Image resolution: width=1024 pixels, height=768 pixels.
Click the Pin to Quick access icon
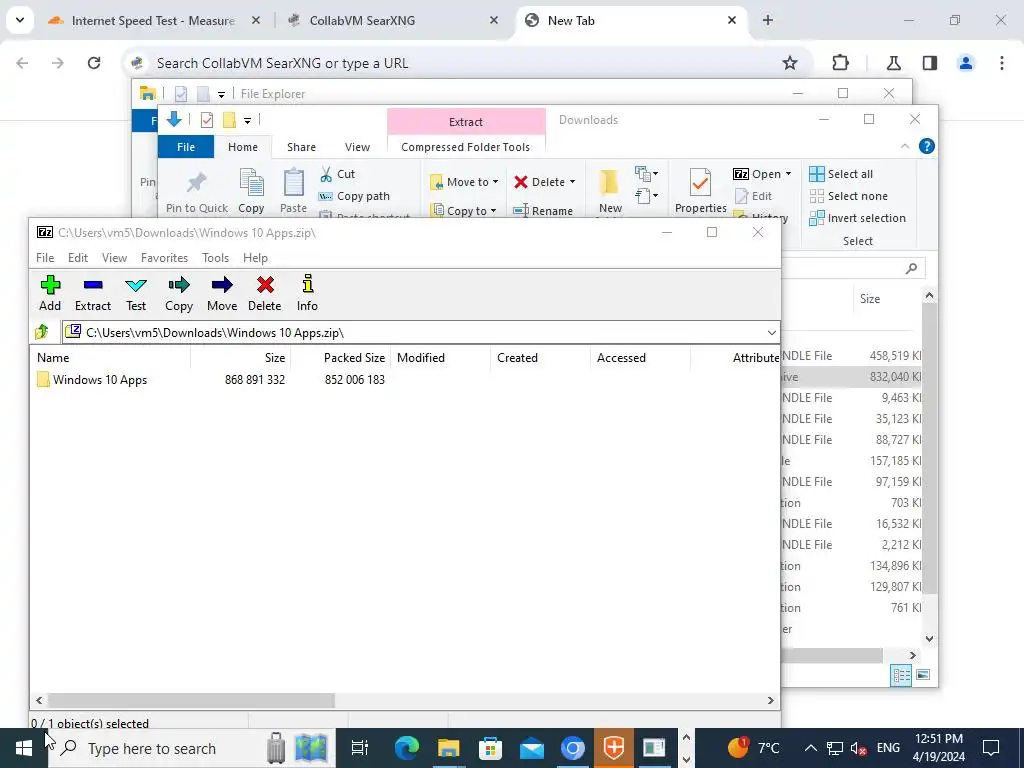point(197,183)
